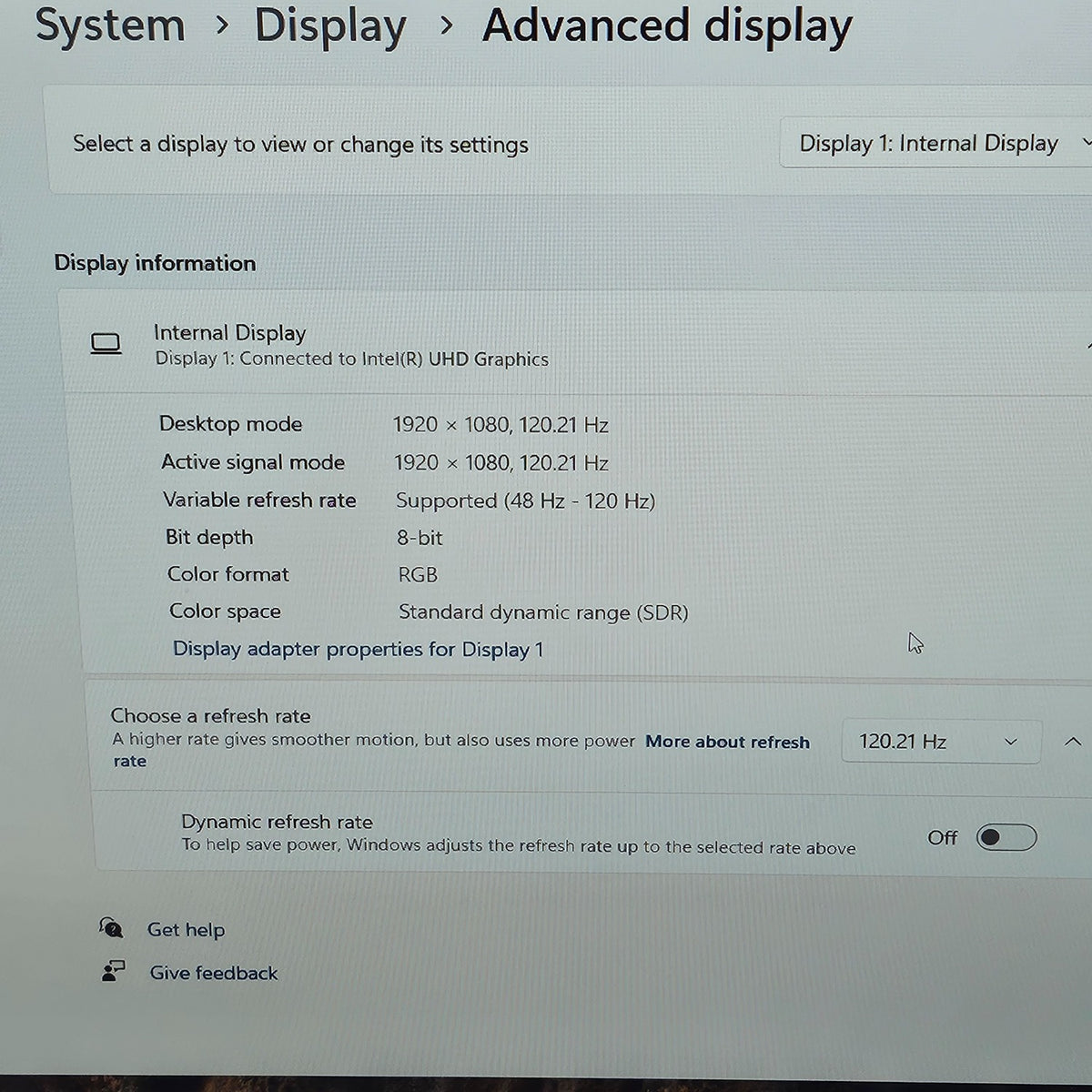Click the Advanced display breadcrumb title

[x=667, y=26]
